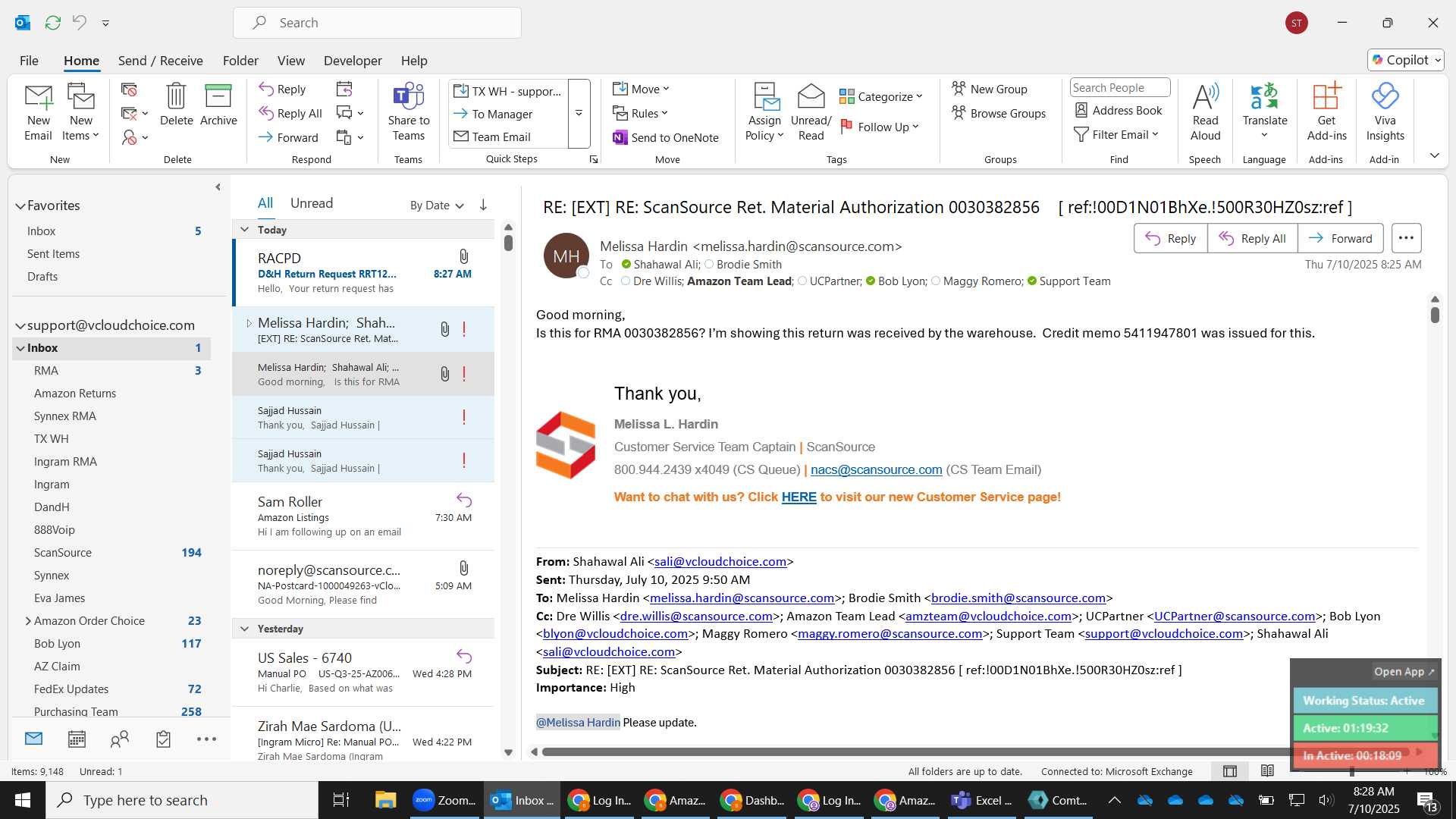Collapse the folder pane arrow

[x=218, y=187]
